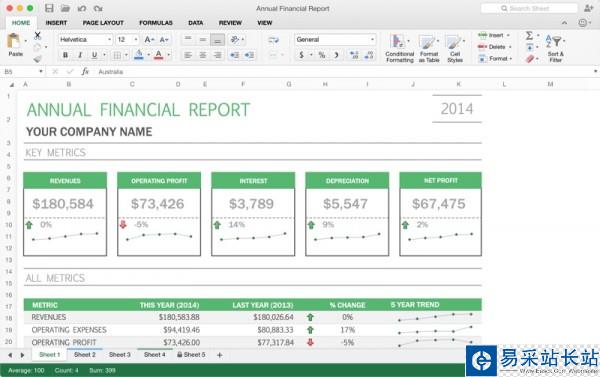Screen dimensions: 600x377
Task: Redo the last undone action
Action: (98, 8)
